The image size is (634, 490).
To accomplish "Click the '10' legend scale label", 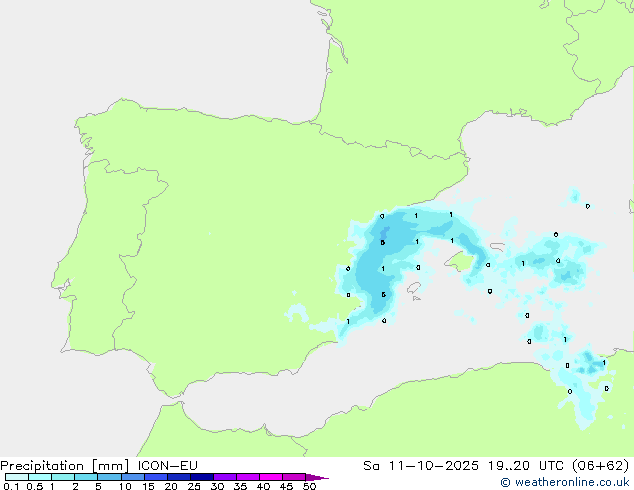I will click(x=125, y=486).
